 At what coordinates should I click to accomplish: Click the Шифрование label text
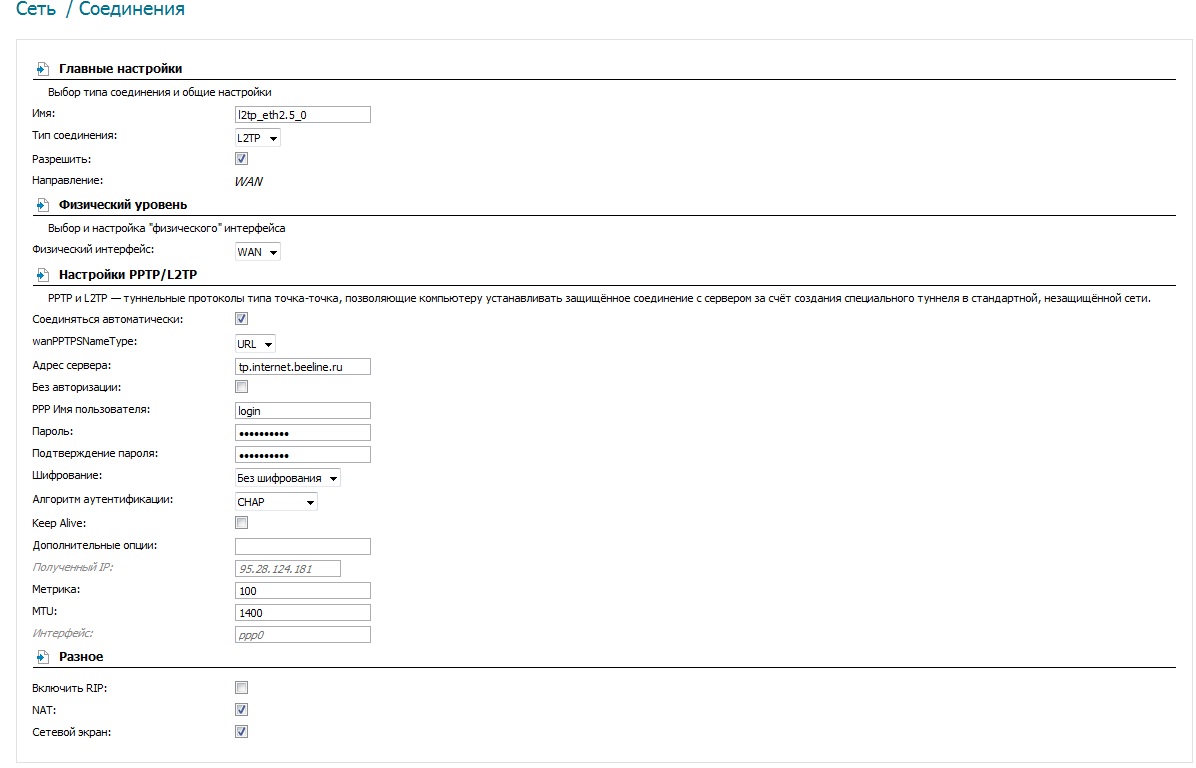67,476
